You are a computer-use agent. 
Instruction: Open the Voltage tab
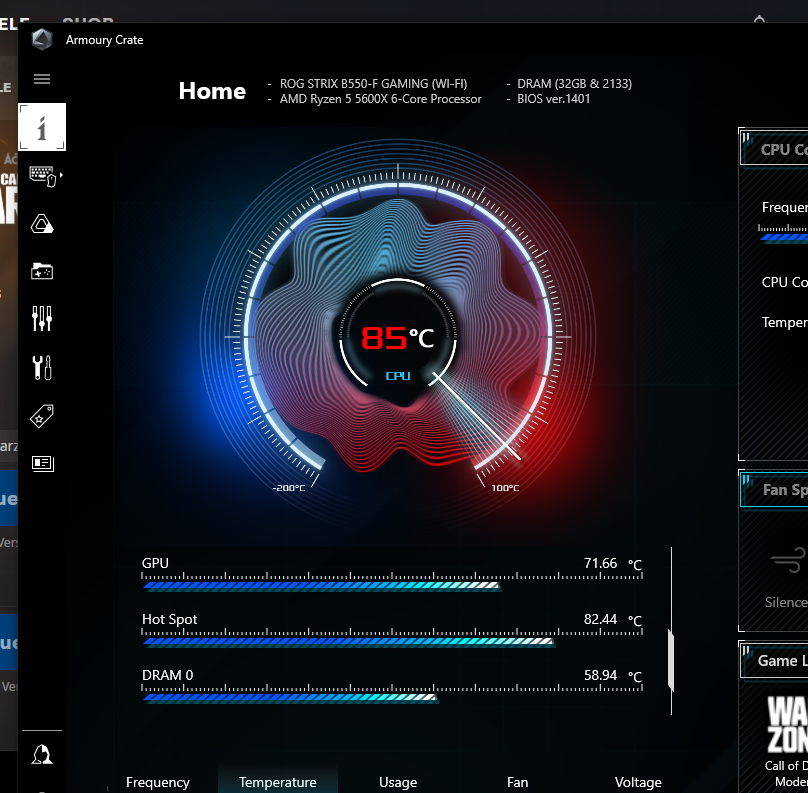[x=638, y=782]
